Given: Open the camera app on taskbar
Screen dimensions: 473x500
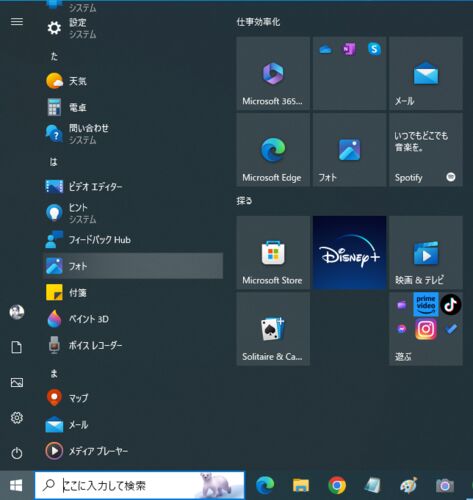Looking at the screenshot, I should [445, 486].
